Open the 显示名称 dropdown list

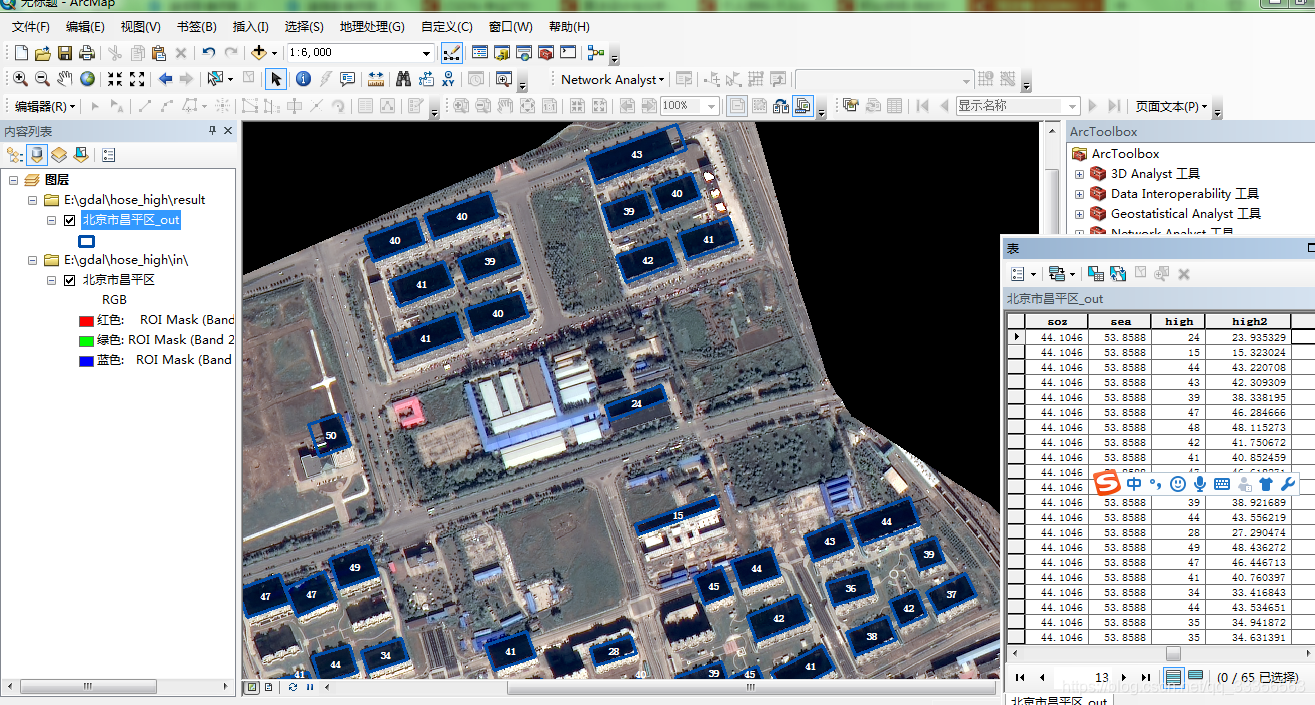pyautogui.click(x=1072, y=106)
